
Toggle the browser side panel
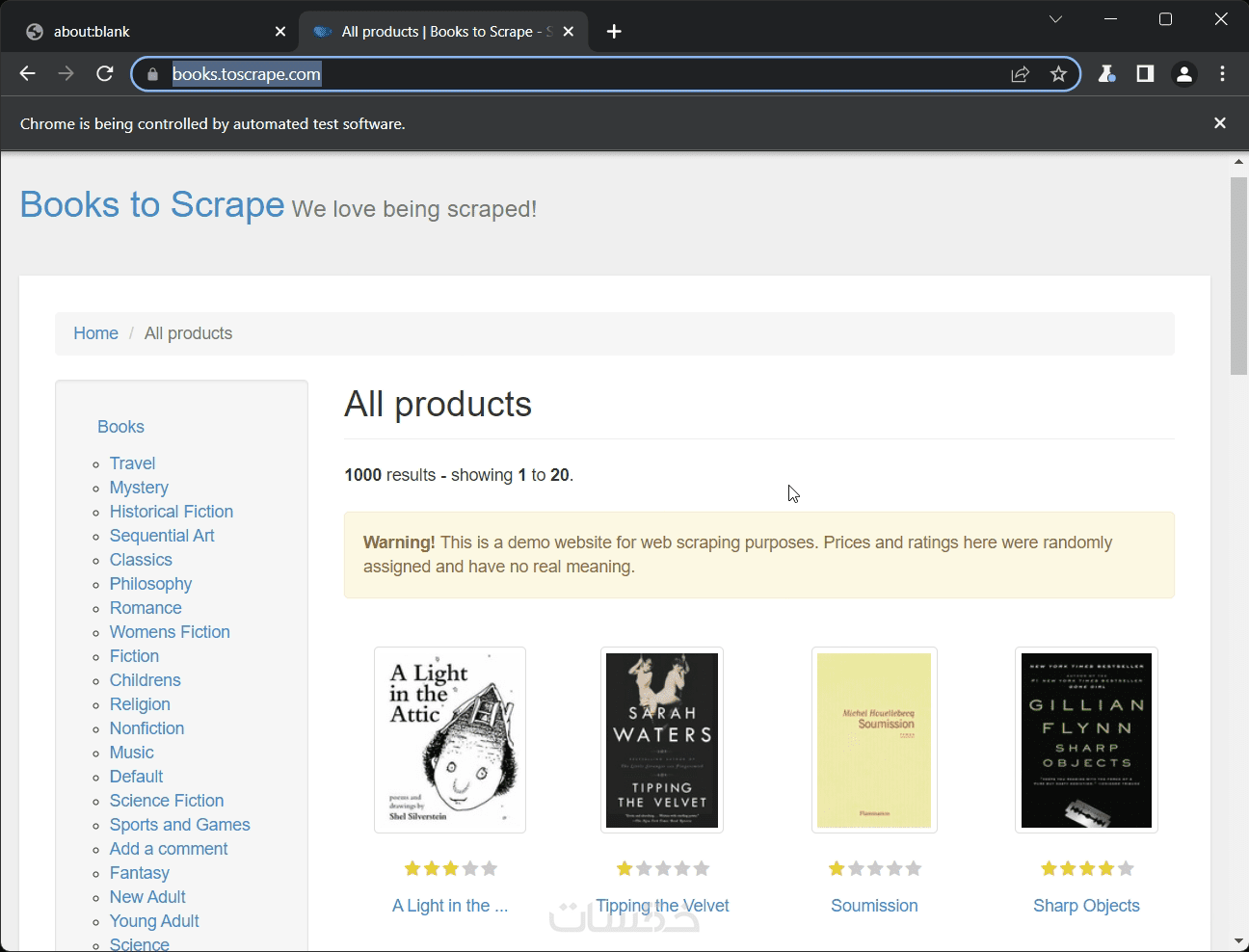pyautogui.click(x=1145, y=74)
